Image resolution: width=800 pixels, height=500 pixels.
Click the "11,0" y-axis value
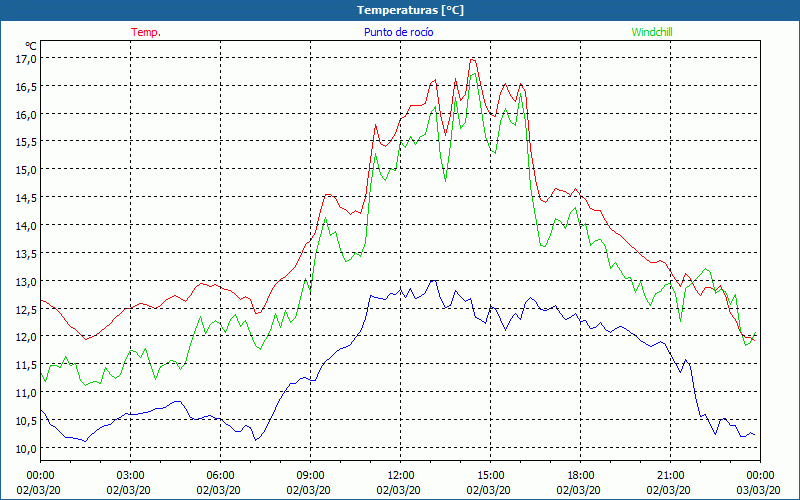pyautogui.click(x=26, y=392)
